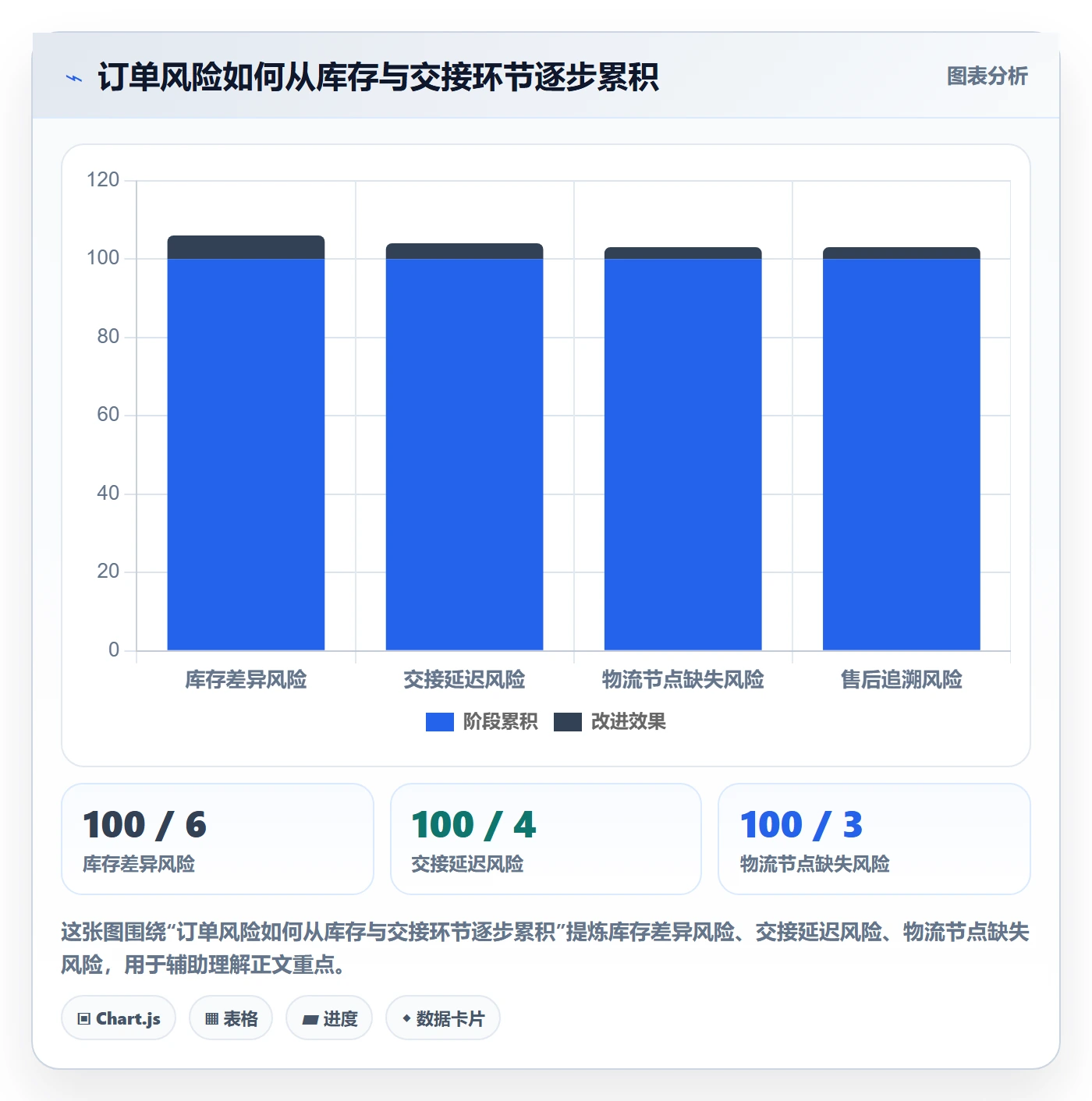The height and width of the screenshot is (1101, 1092).
Task: Click the blue bar for 库存差异风险
Action: 246,455
